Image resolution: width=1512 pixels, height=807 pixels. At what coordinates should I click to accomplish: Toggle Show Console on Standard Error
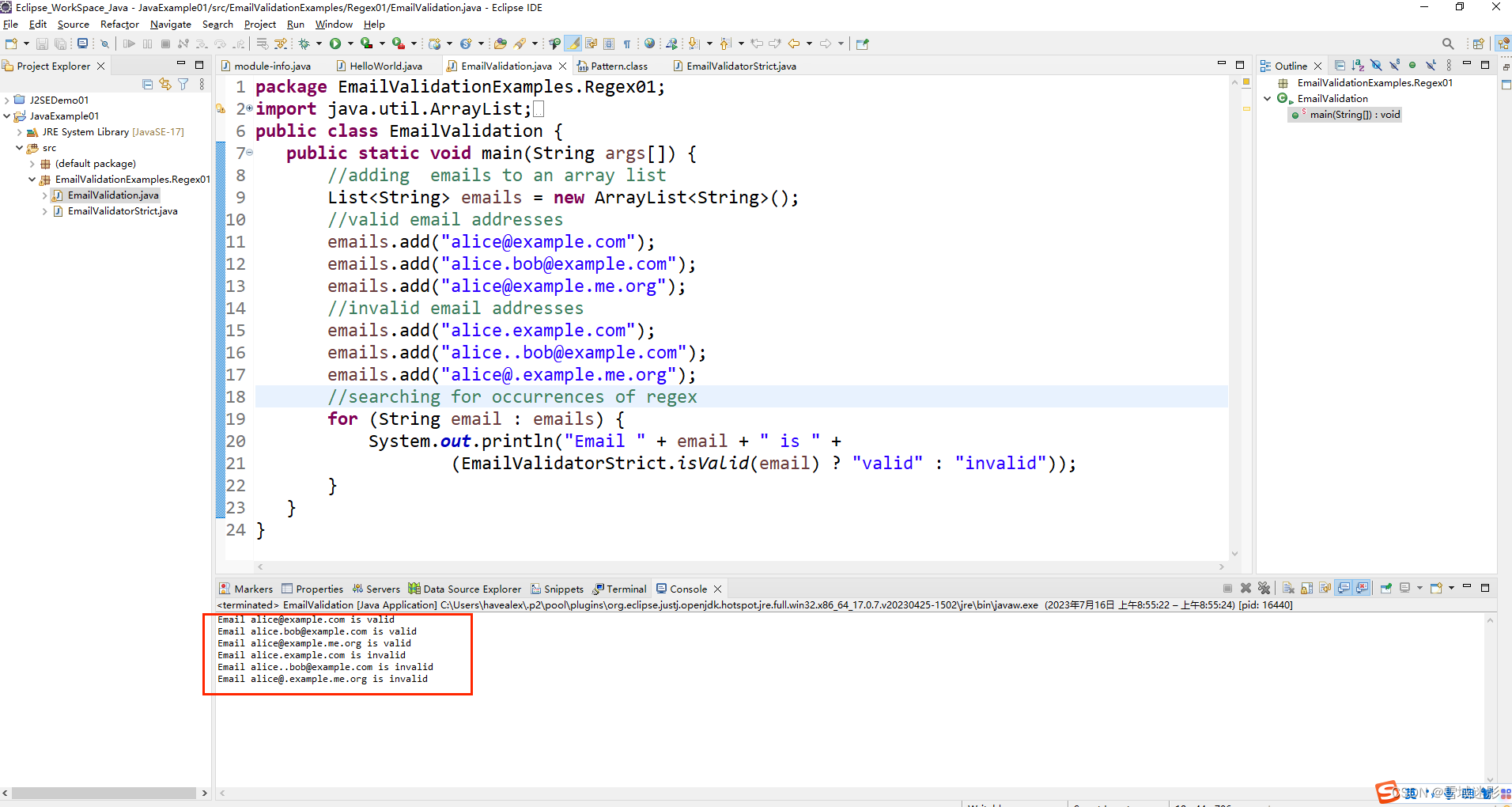1362,588
